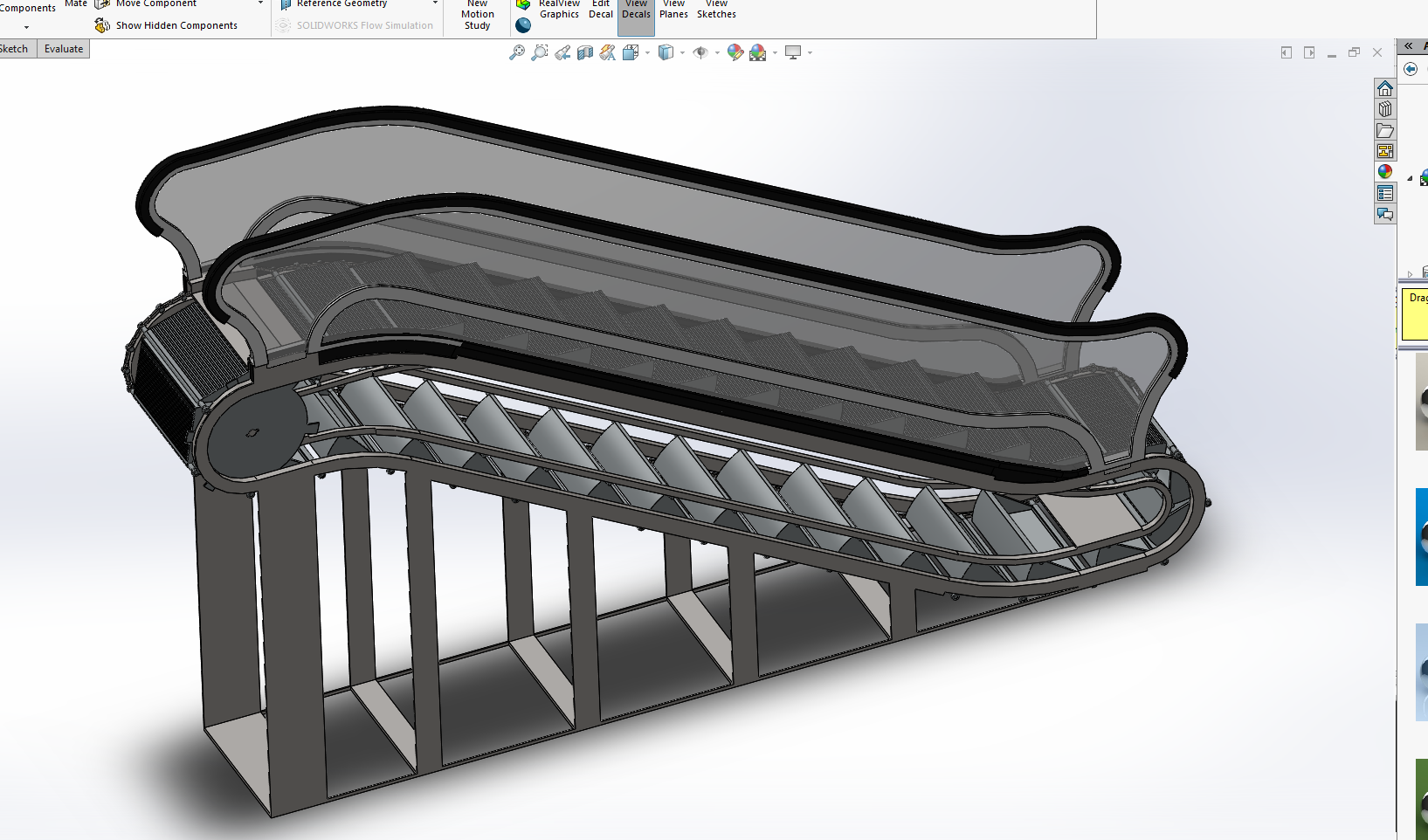Toggle View Sketches
Viewport: 1428px width, 840px height.
pos(716,10)
